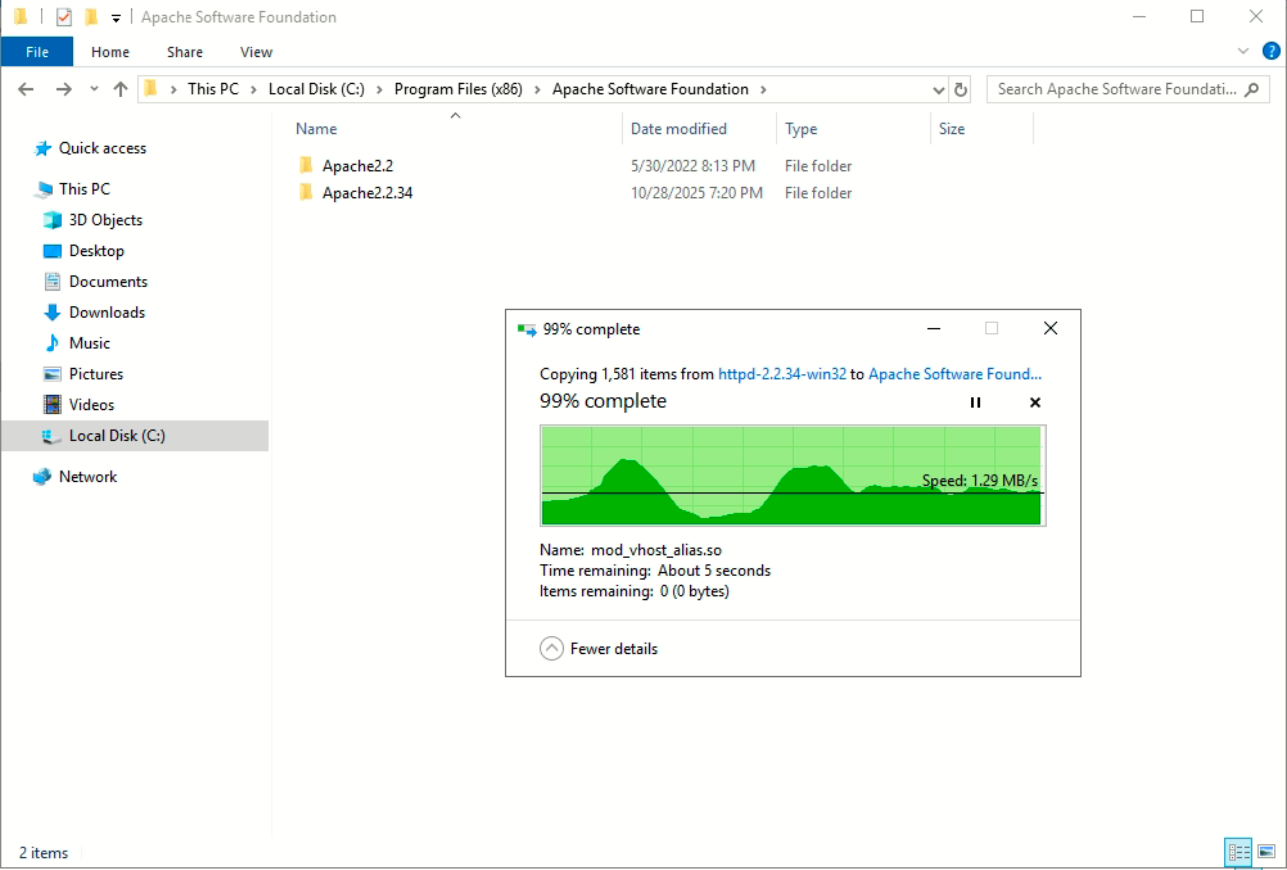Open the Share ribbon tab
Viewport: 1287px width, 870px height.
184,51
